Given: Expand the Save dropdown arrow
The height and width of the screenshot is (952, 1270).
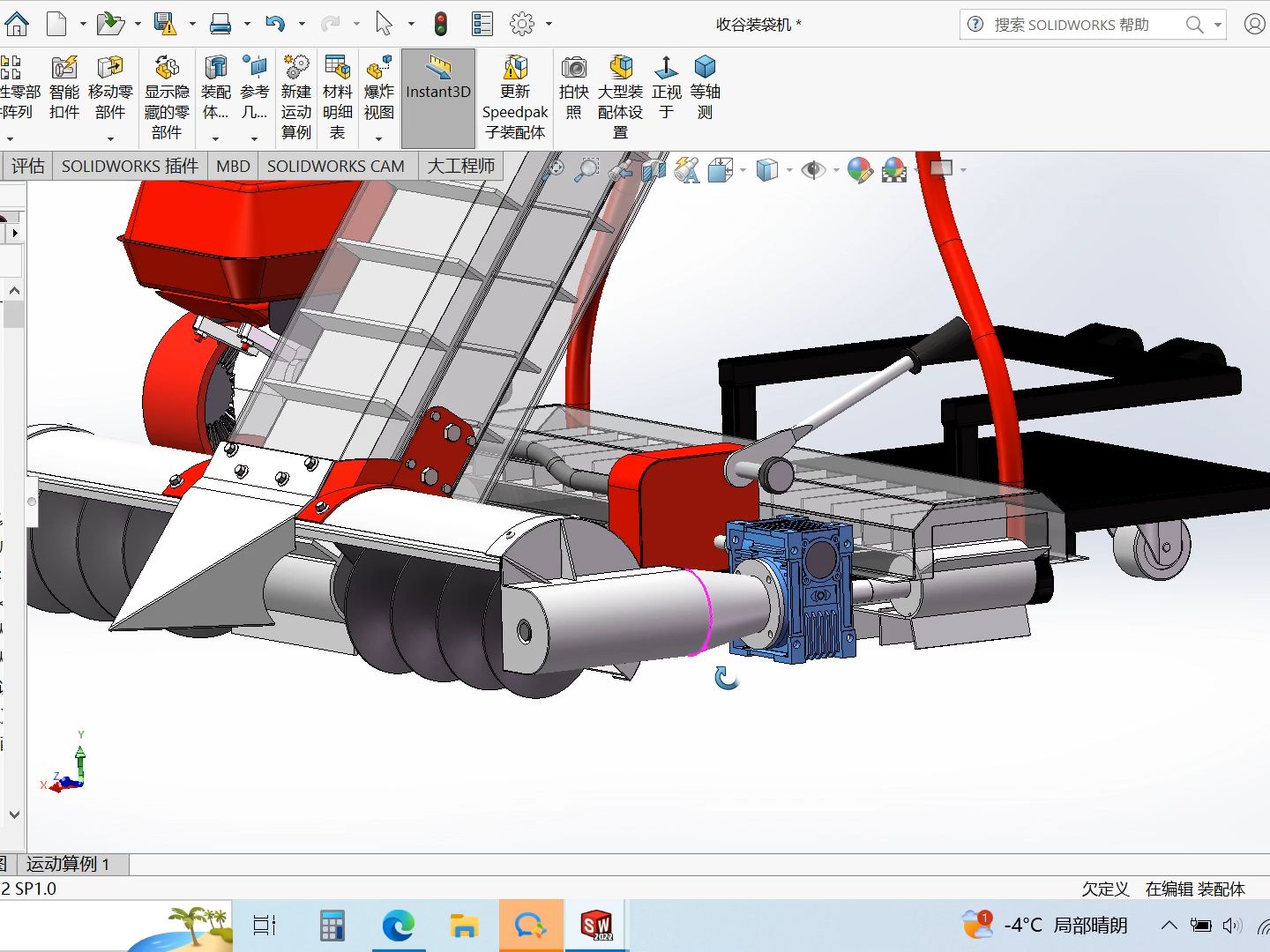Looking at the screenshot, I should tap(192, 25).
